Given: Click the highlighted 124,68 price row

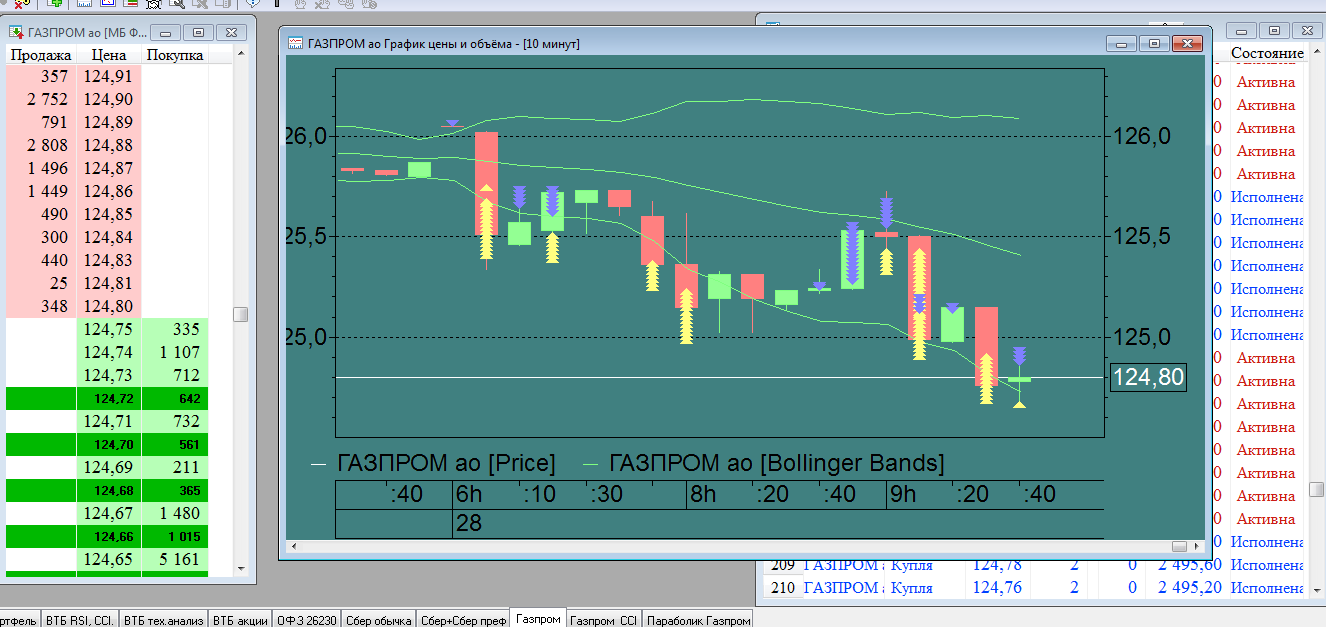Looking at the screenshot, I should coord(108,490).
